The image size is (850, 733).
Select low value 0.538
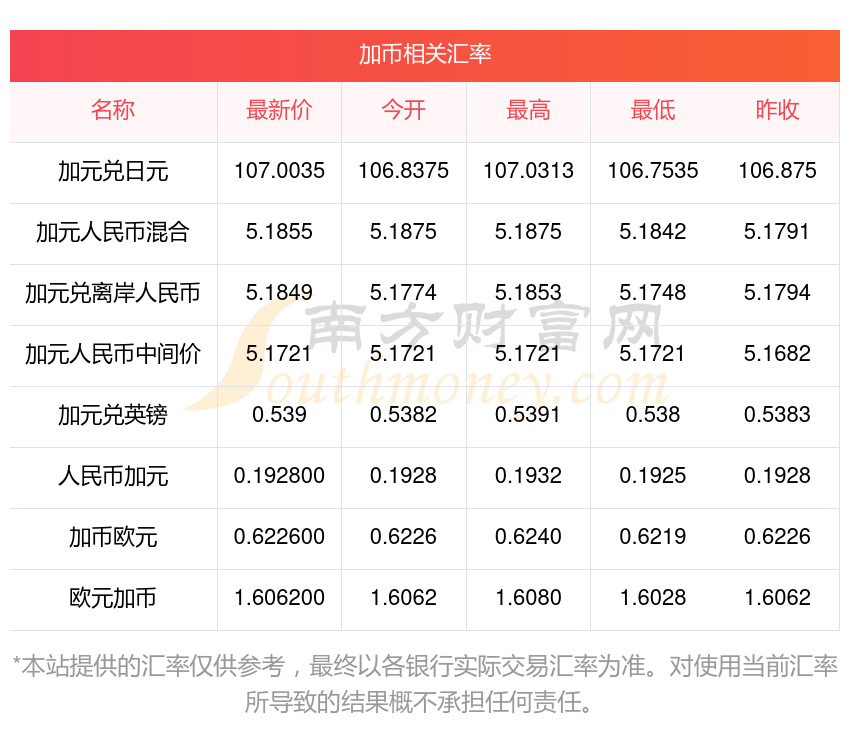click(653, 415)
